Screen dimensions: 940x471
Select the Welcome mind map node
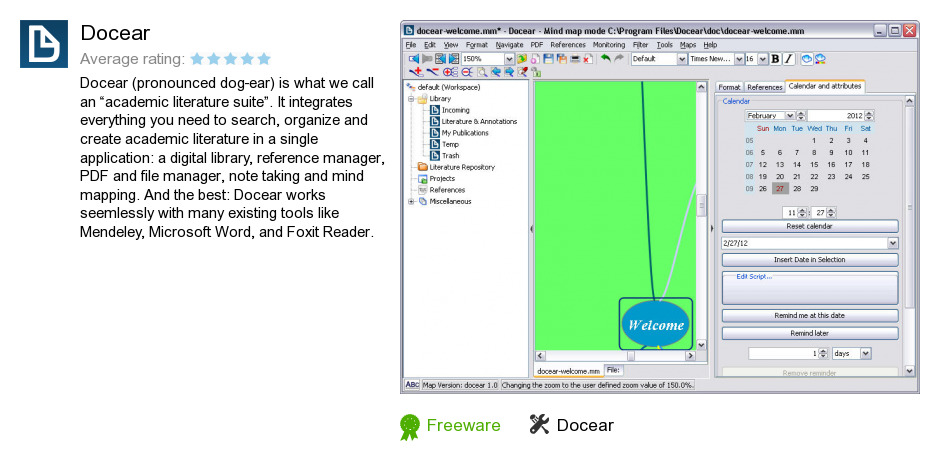click(x=656, y=324)
